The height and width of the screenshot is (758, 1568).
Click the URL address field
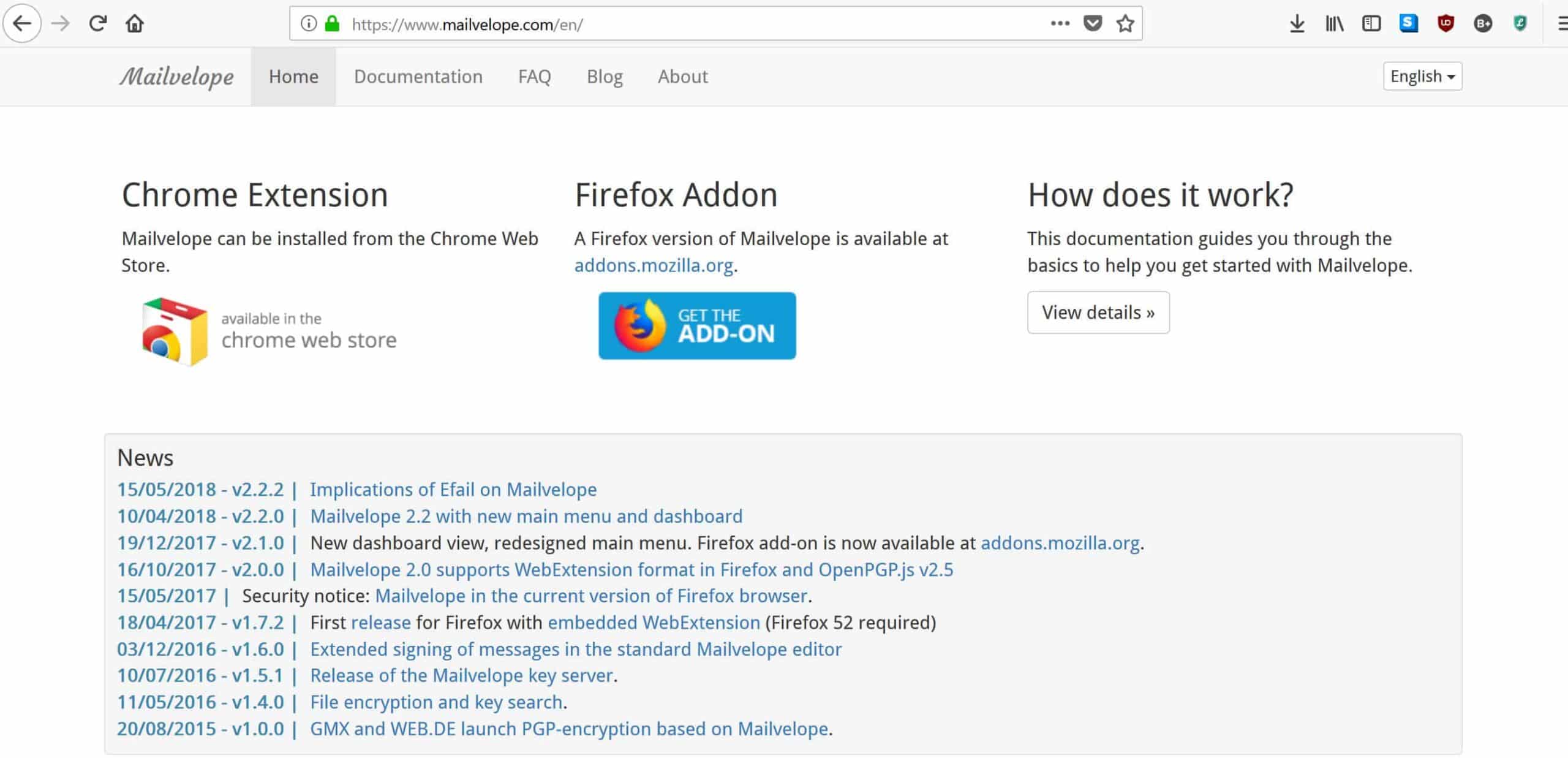coord(692,24)
